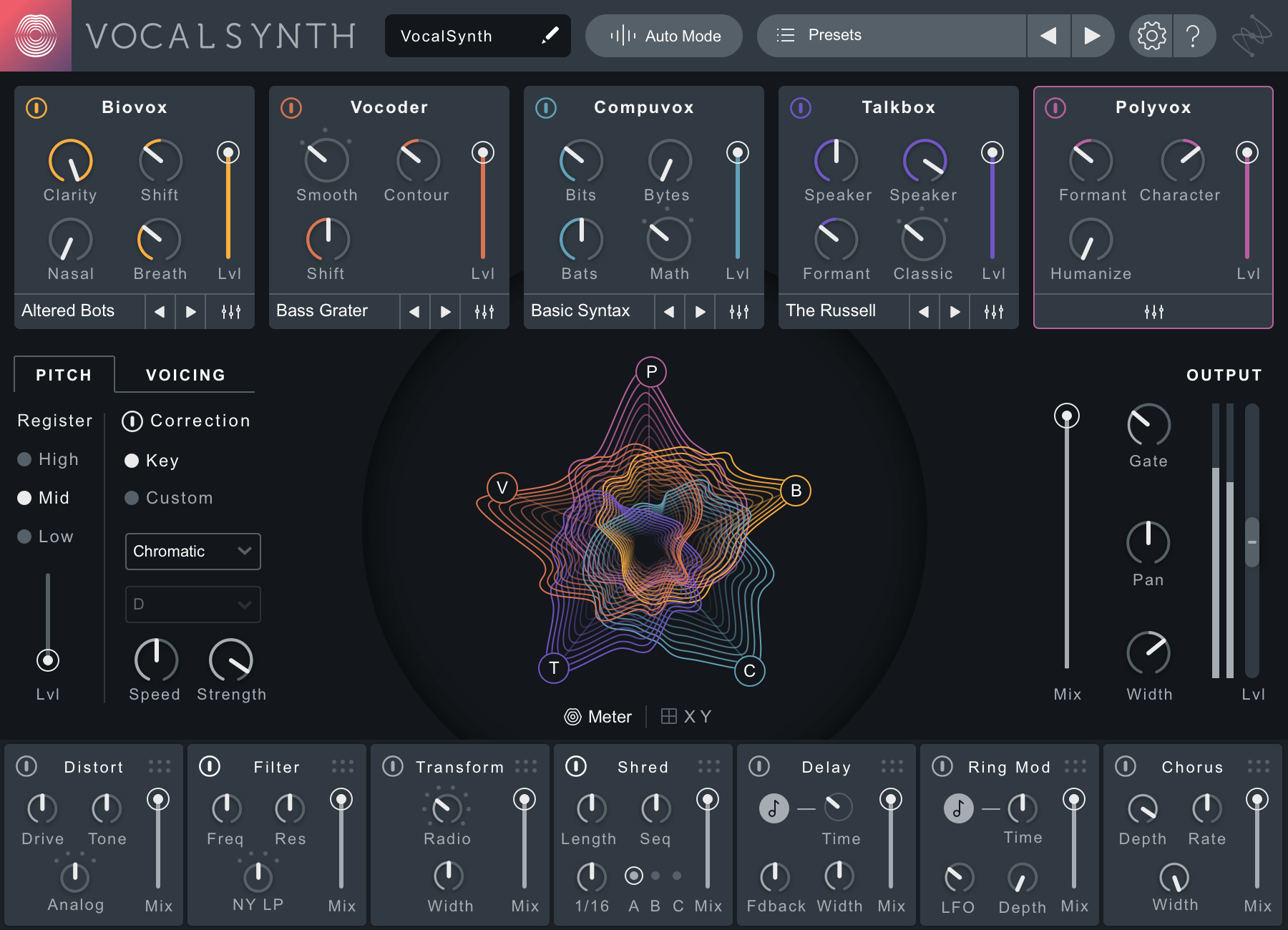Screen dimensions: 1288x930
Task: Select the PITCH tab
Action: [x=64, y=374]
